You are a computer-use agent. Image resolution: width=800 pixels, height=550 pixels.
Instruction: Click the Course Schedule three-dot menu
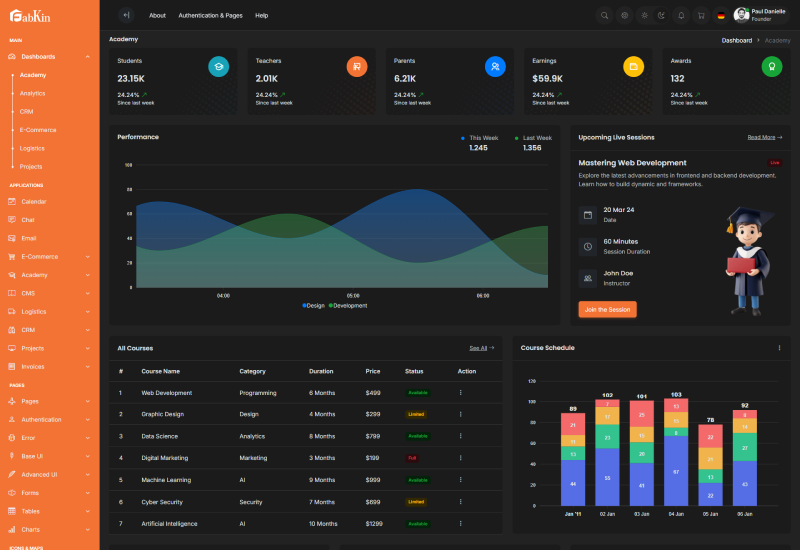tap(779, 348)
